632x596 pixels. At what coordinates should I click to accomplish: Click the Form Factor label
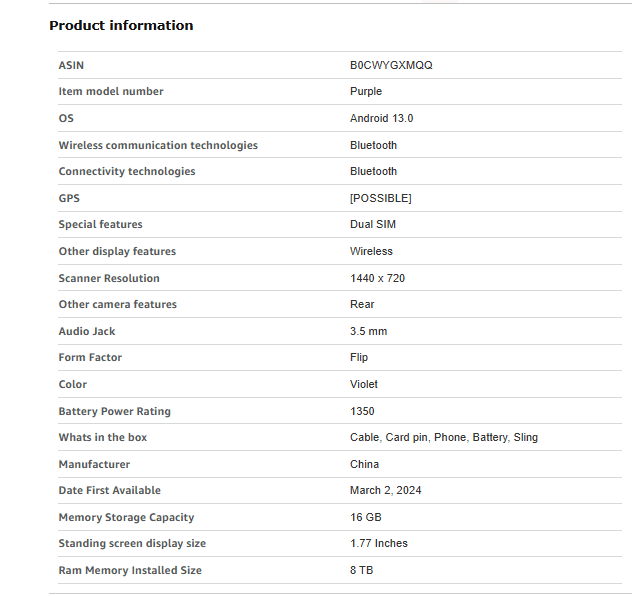coord(90,358)
